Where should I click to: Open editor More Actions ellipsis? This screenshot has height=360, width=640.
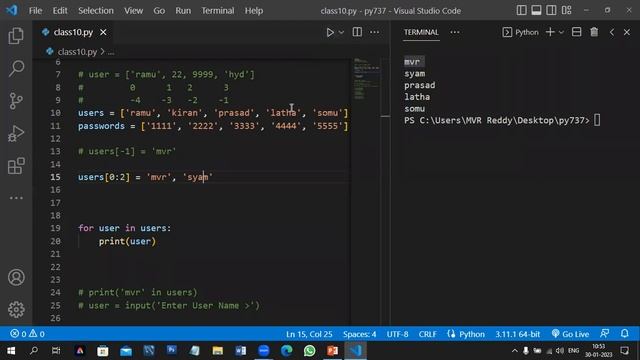click(x=374, y=32)
